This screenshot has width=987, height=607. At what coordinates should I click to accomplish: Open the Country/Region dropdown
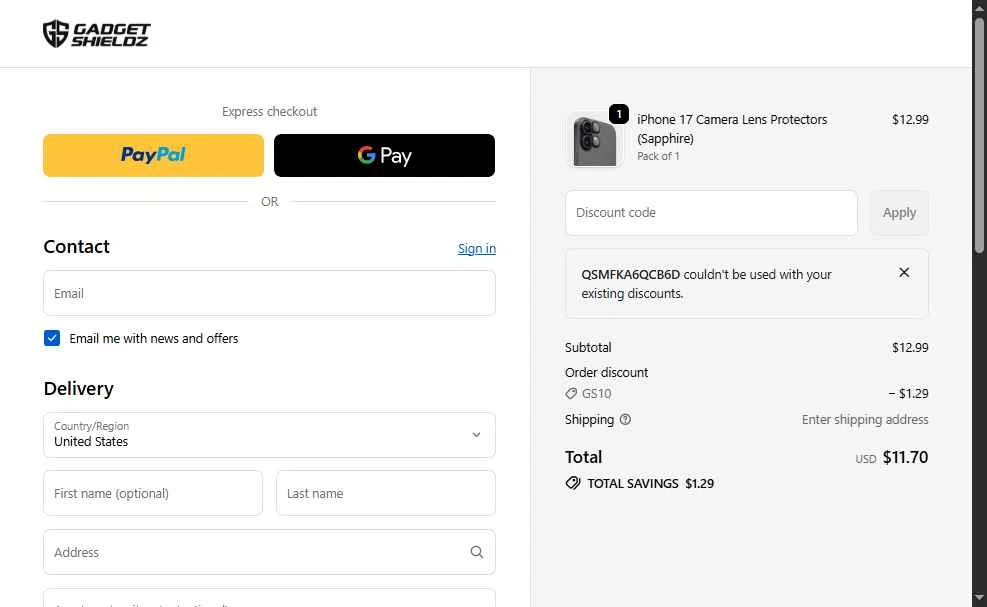(x=269, y=435)
